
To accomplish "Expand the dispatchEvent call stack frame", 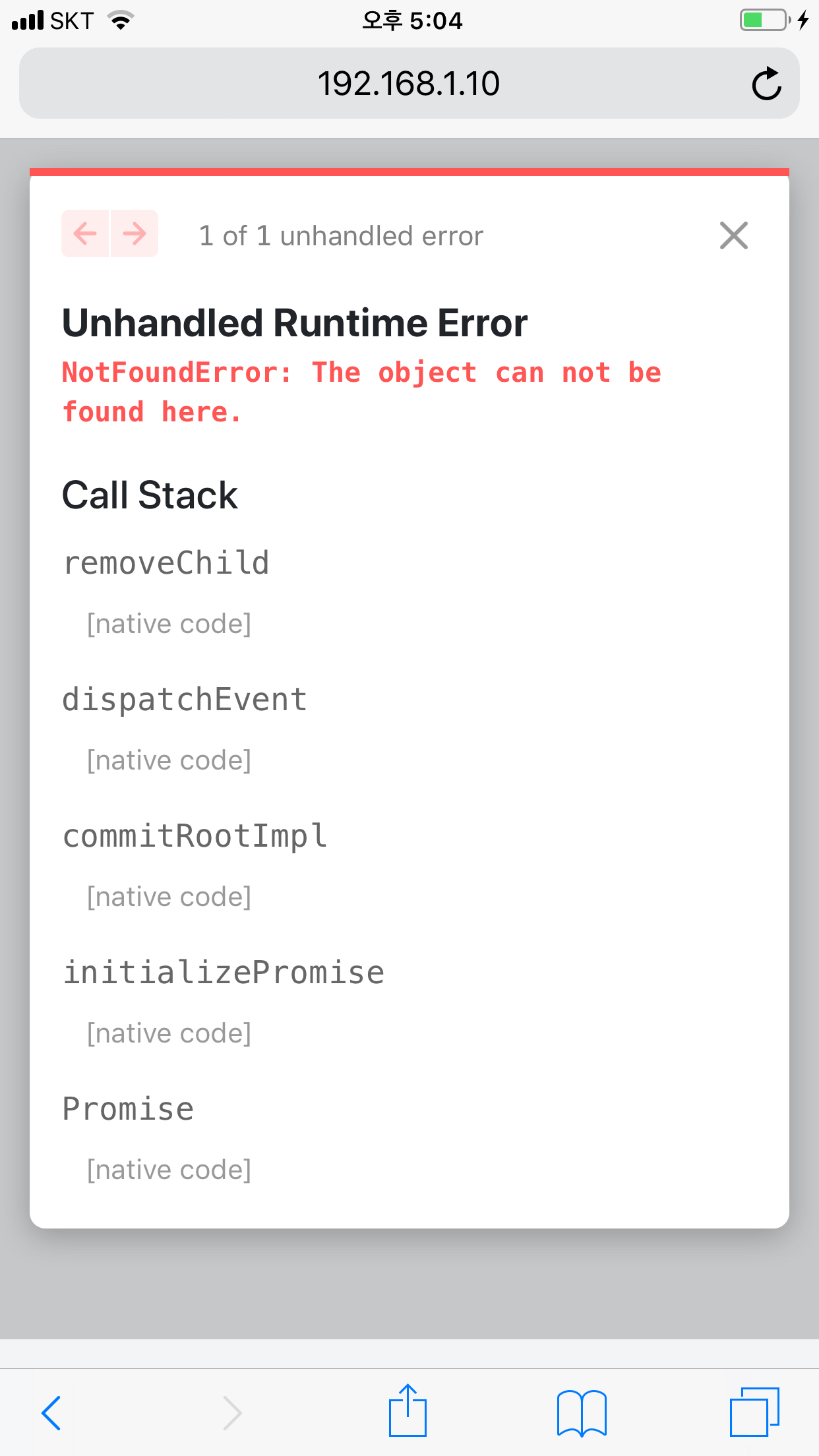I will pyautogui.click(x=184, y=699).
